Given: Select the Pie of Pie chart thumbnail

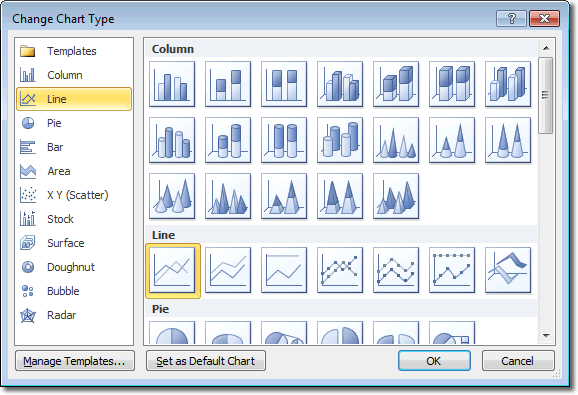Looking at the screenshot, I should (284, 333).
